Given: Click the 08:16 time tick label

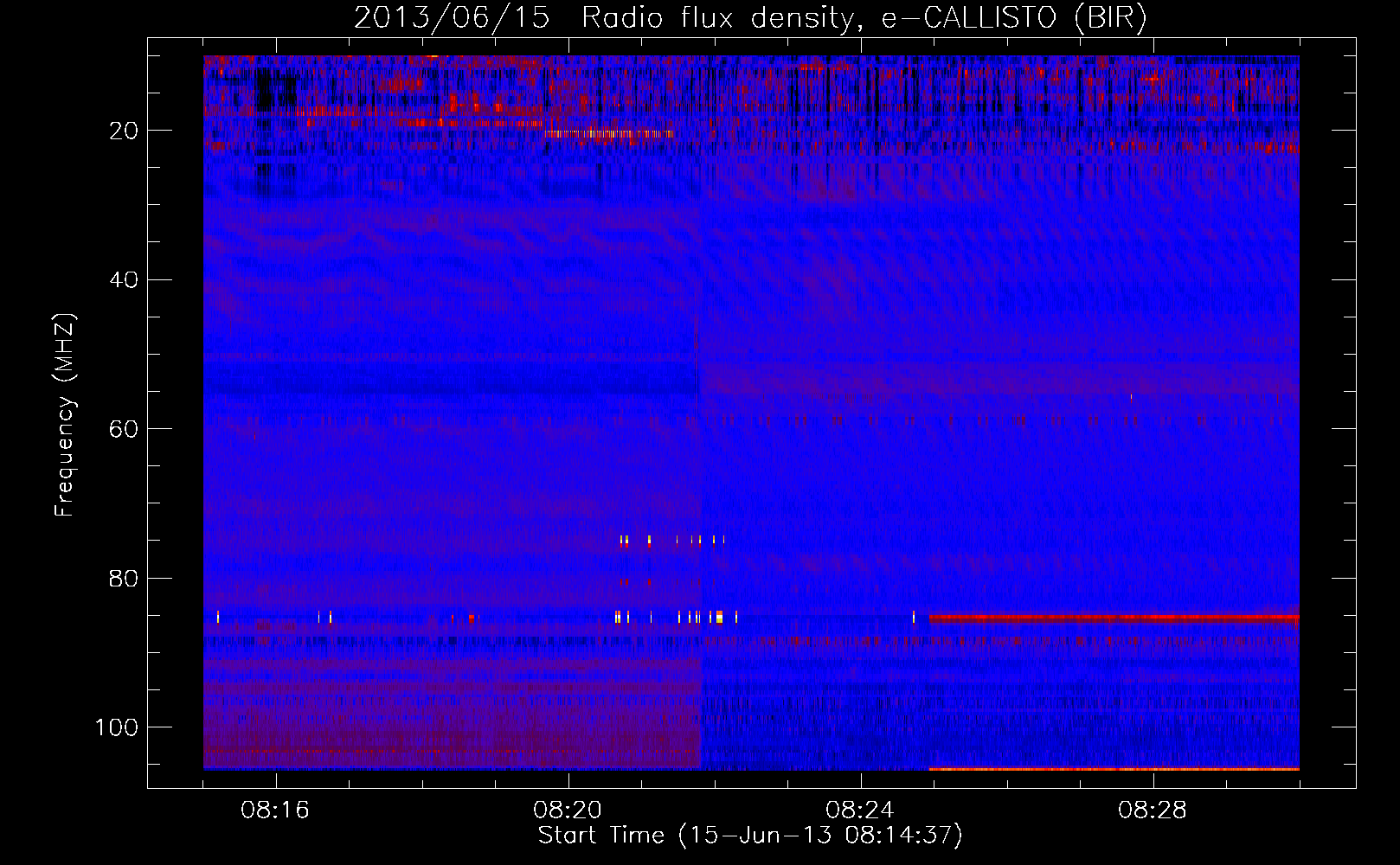Looking at the screenshot, I should (x=275, y=811).
